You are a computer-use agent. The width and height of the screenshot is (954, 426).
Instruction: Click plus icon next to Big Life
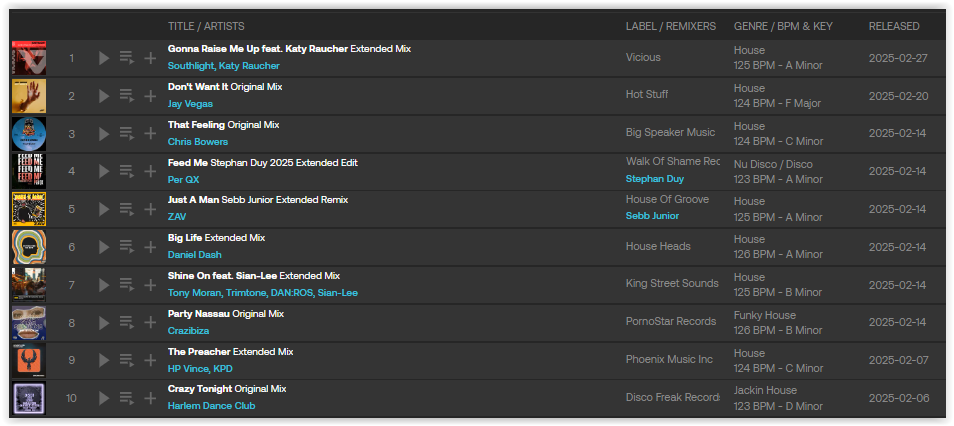point(150,246)
